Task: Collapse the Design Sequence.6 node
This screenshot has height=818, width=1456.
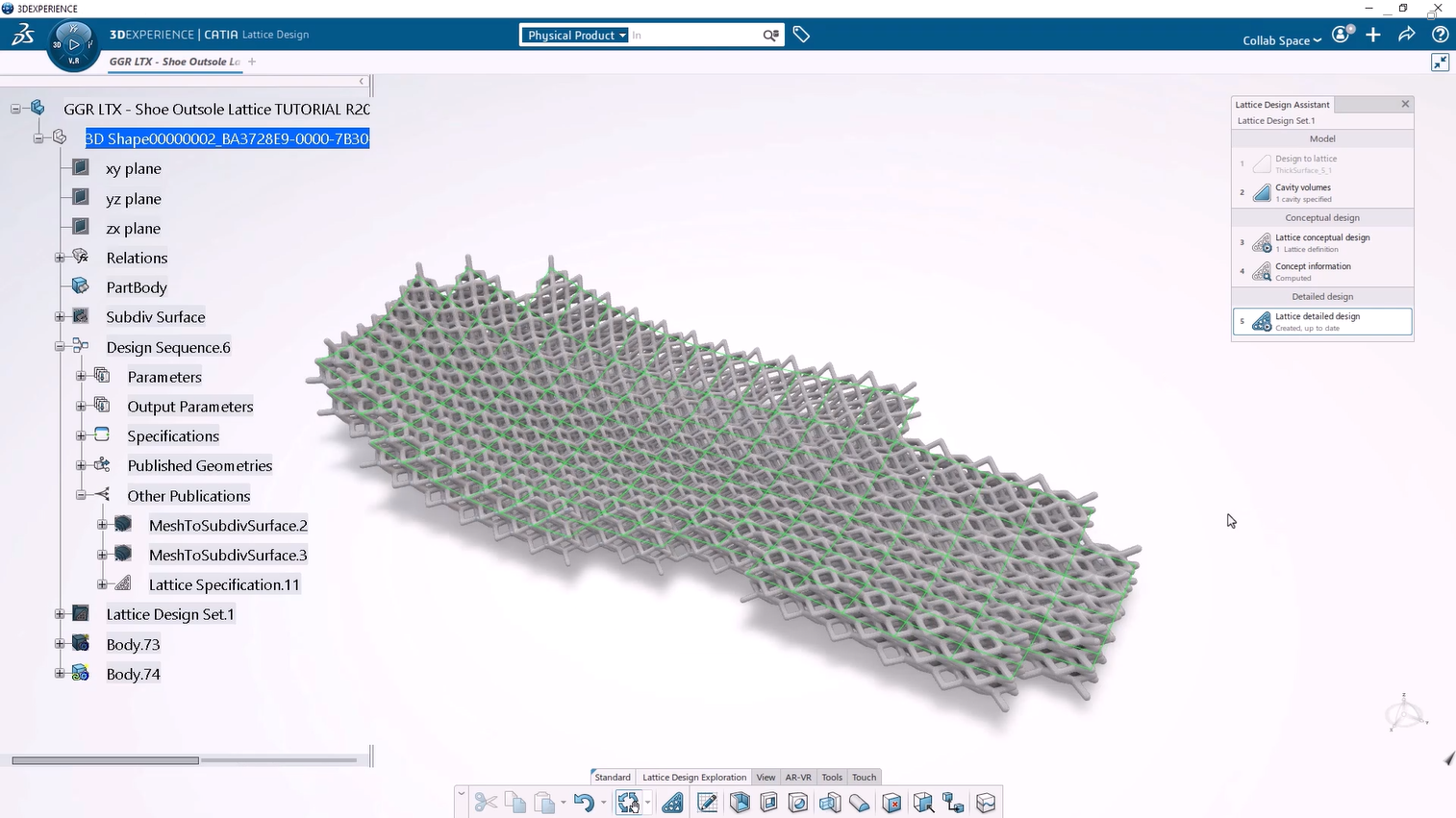Action: tap(60, 347)
